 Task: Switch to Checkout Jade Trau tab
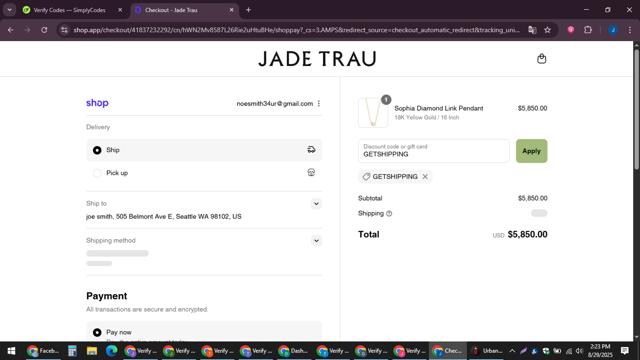pyautogui.click(x=171, y=10)
